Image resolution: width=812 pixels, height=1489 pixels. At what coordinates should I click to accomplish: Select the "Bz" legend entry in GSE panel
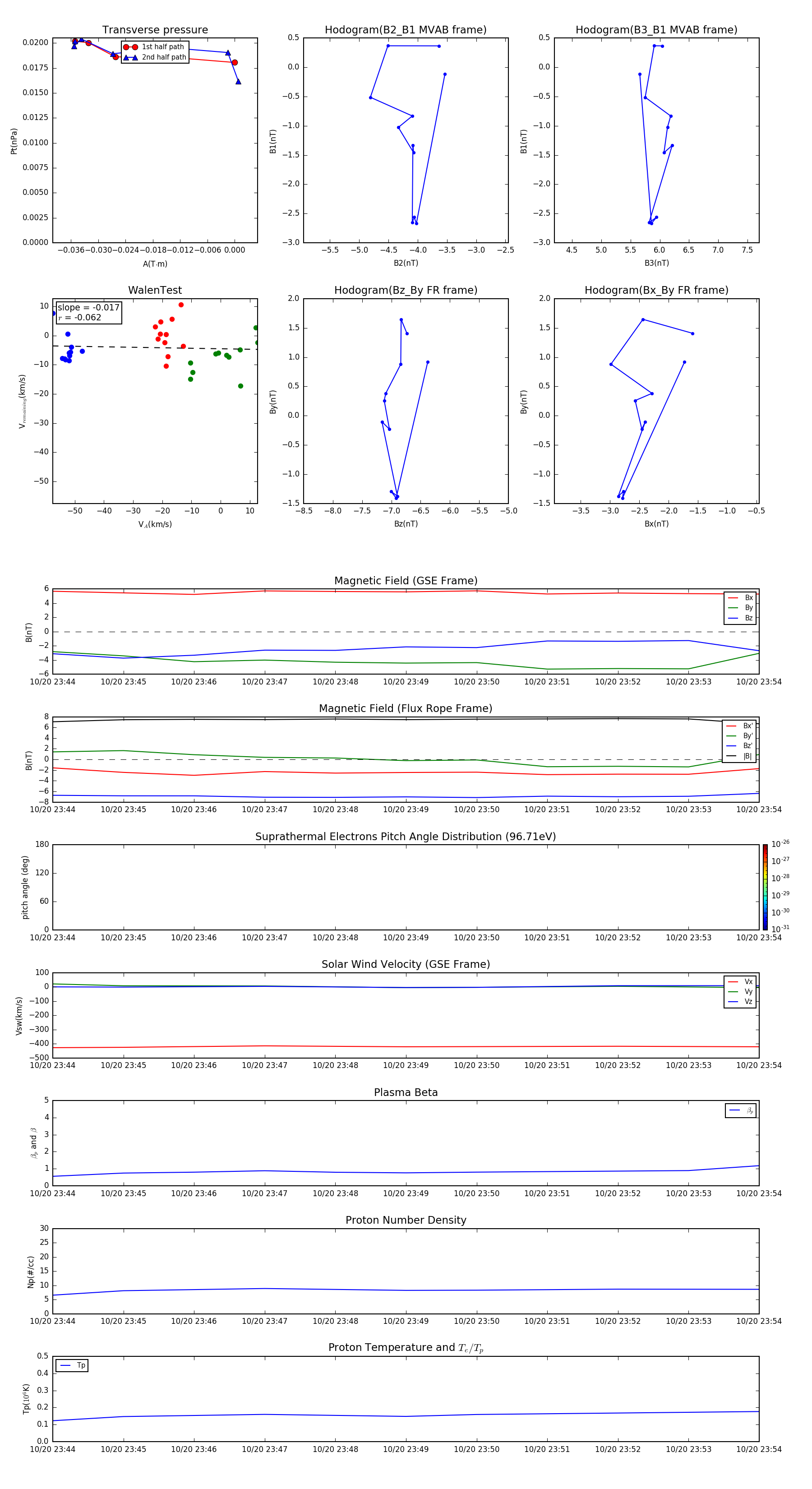click(740, 618)
